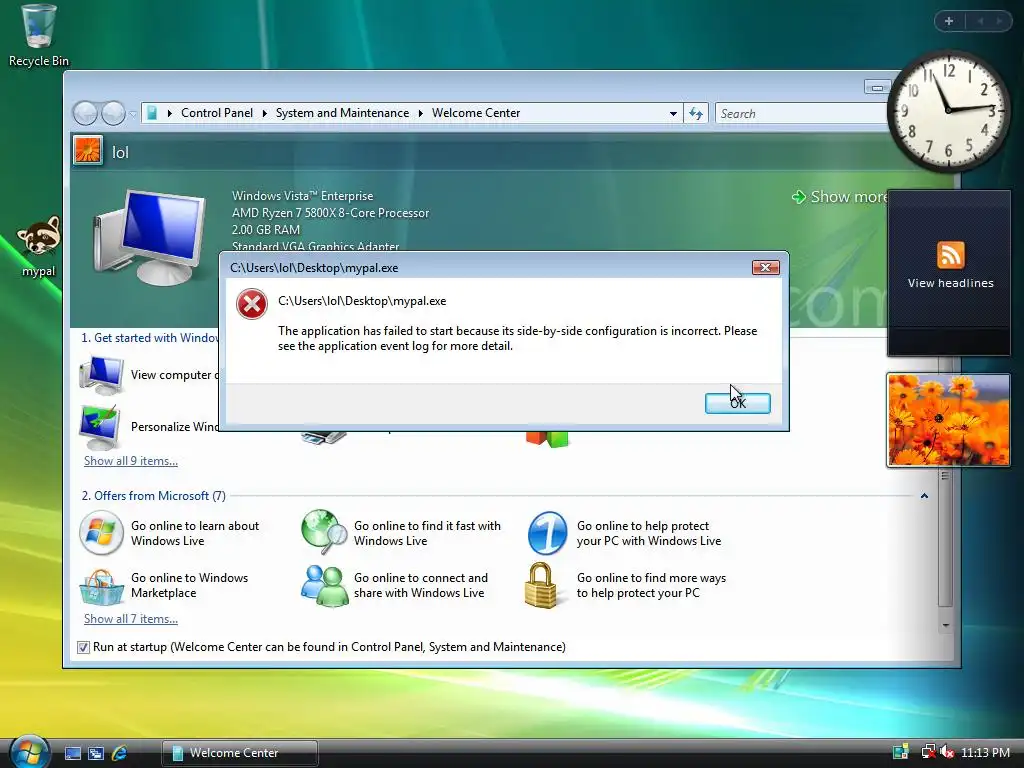Screen dimensions: 1024x768
Task: Click the Welcome Center scrollbar down arrow
Action: click(x=945, y=625)
